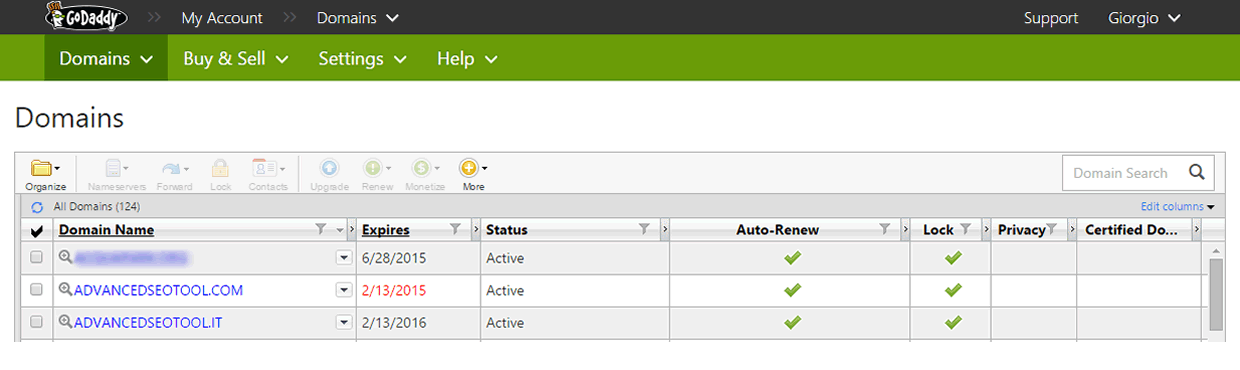Screen dimensions: 1240x370
Task: Open row dropdown arrow for ADVANCEDSEOTOOL.IT
Action: (344, 322)
